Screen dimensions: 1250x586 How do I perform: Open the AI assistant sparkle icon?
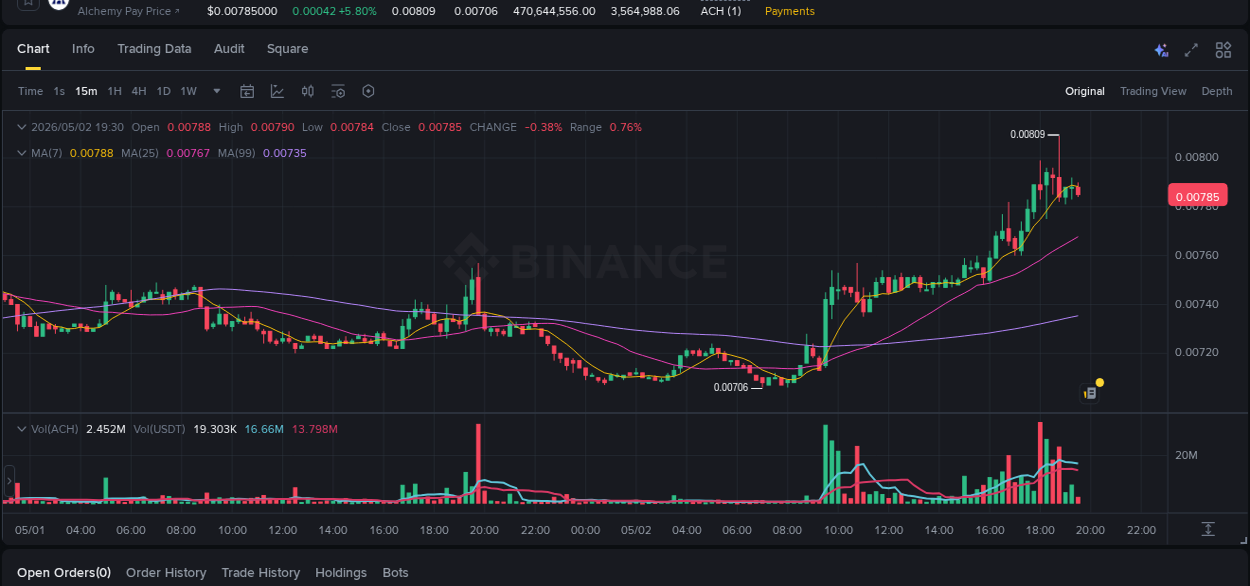click(x=1161, y=50)
